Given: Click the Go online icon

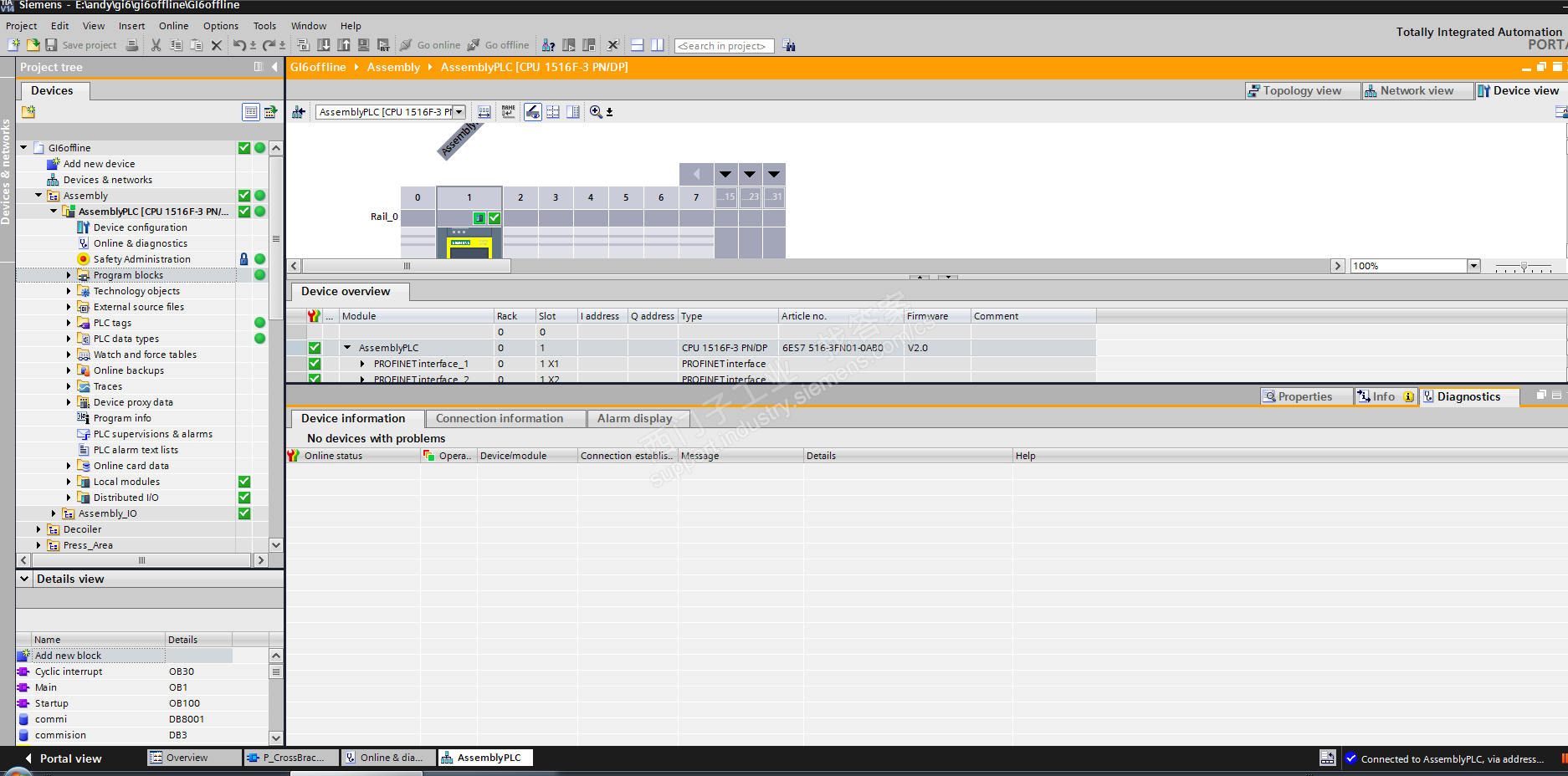Looking at the screenshot, I should point(407,45).
